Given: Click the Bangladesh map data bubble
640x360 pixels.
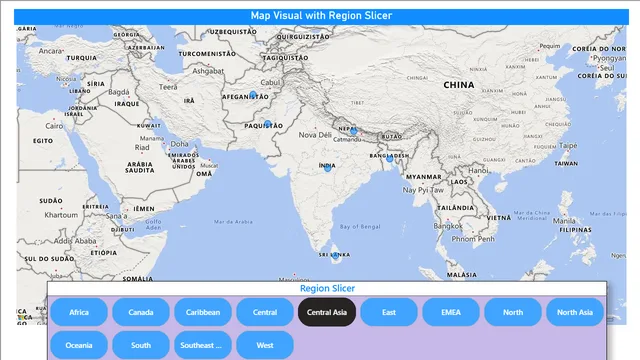Looking at the screenshot, I should click(390, 158).
